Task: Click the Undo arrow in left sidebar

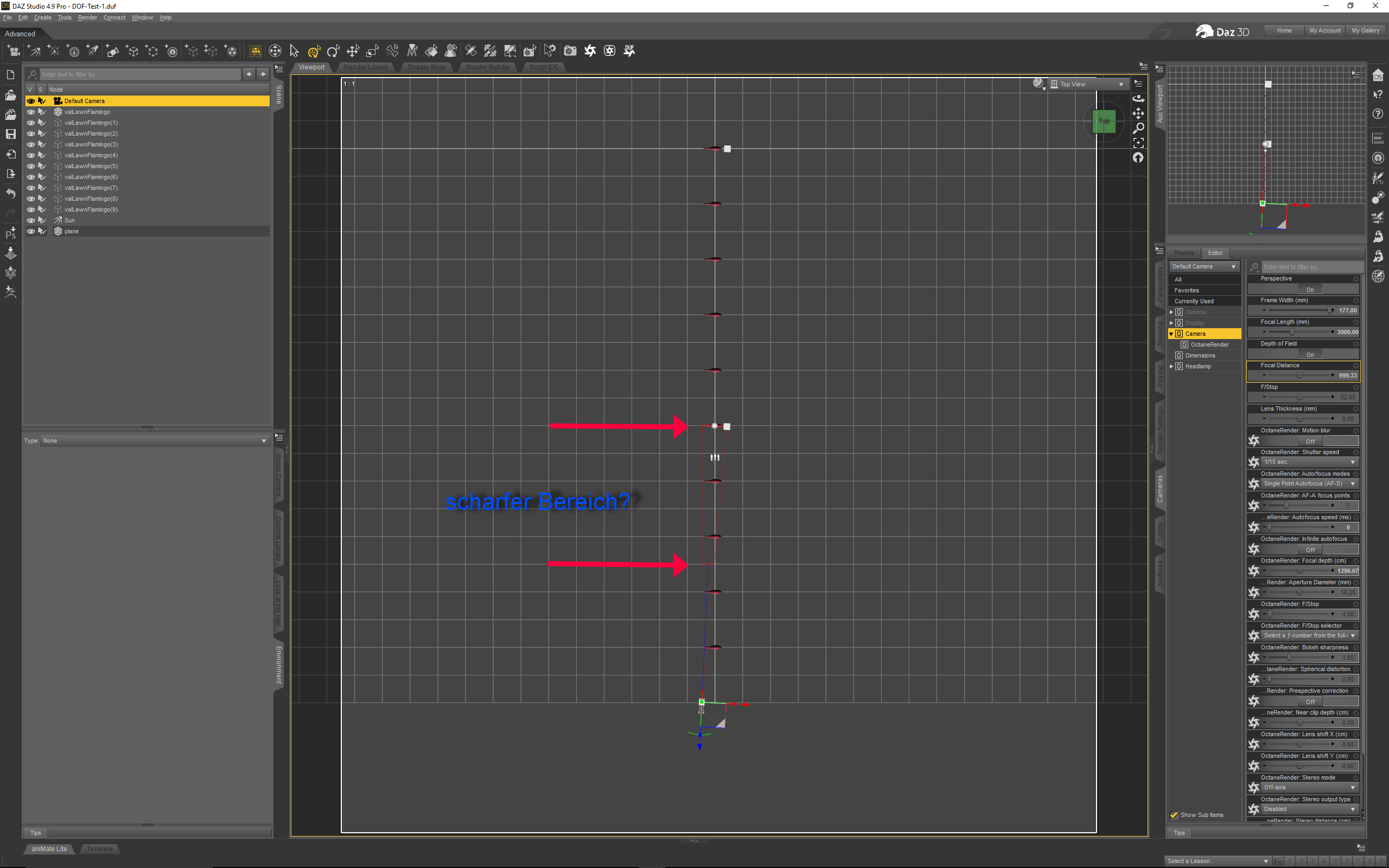Action: 10,194
